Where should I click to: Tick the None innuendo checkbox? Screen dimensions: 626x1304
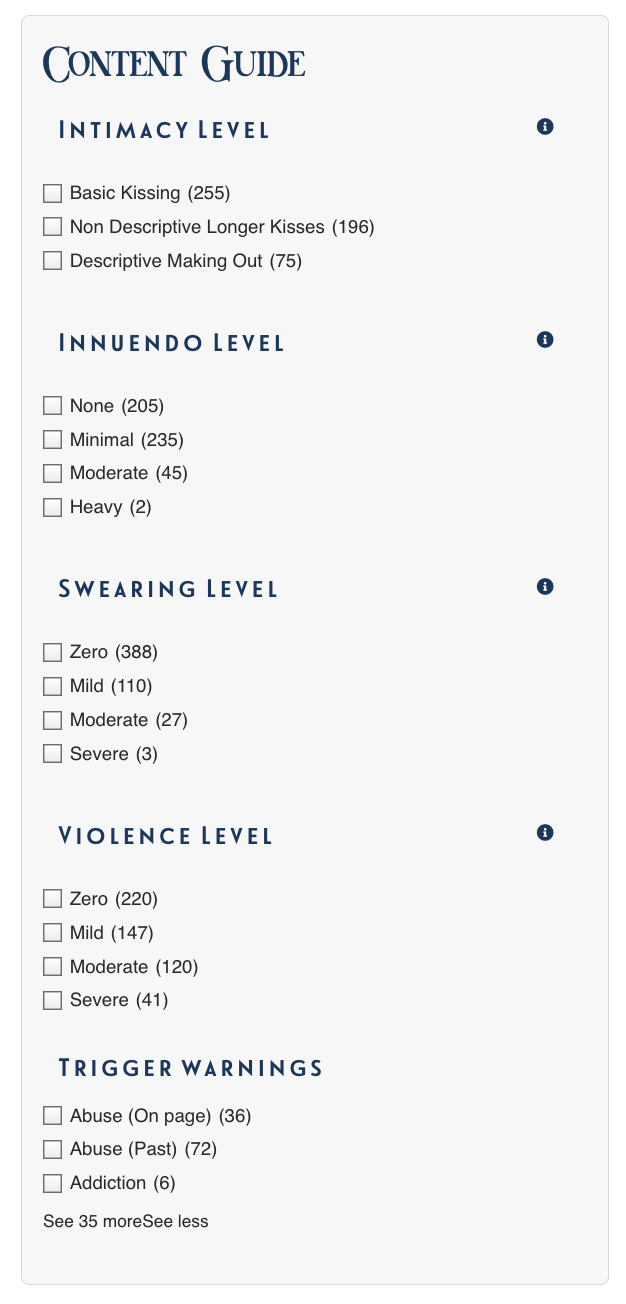[x=53, y=406]
